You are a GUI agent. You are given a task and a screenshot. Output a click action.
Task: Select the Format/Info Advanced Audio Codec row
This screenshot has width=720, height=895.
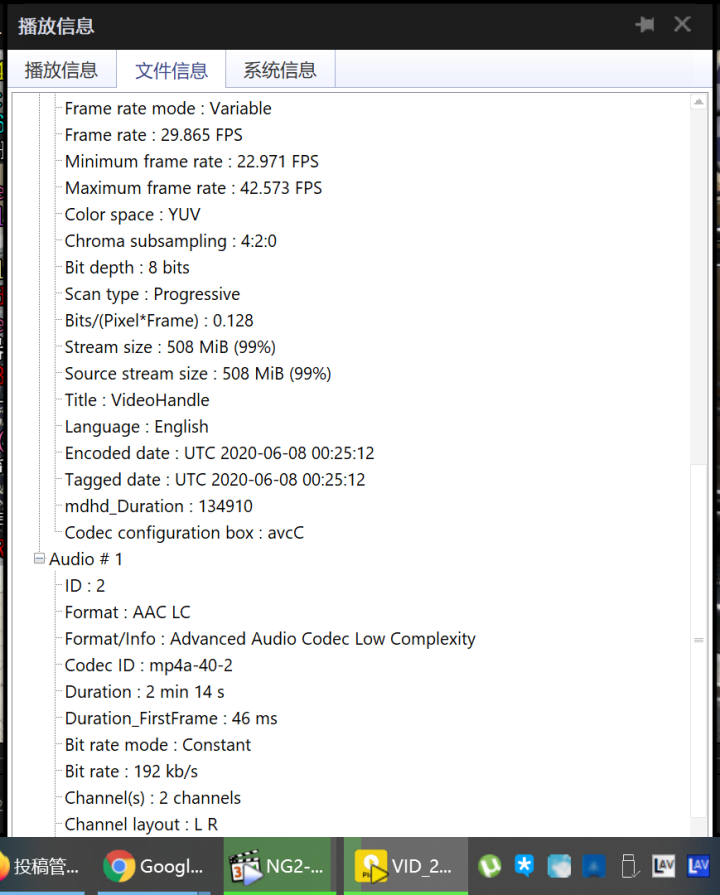(x=270, y=639)
